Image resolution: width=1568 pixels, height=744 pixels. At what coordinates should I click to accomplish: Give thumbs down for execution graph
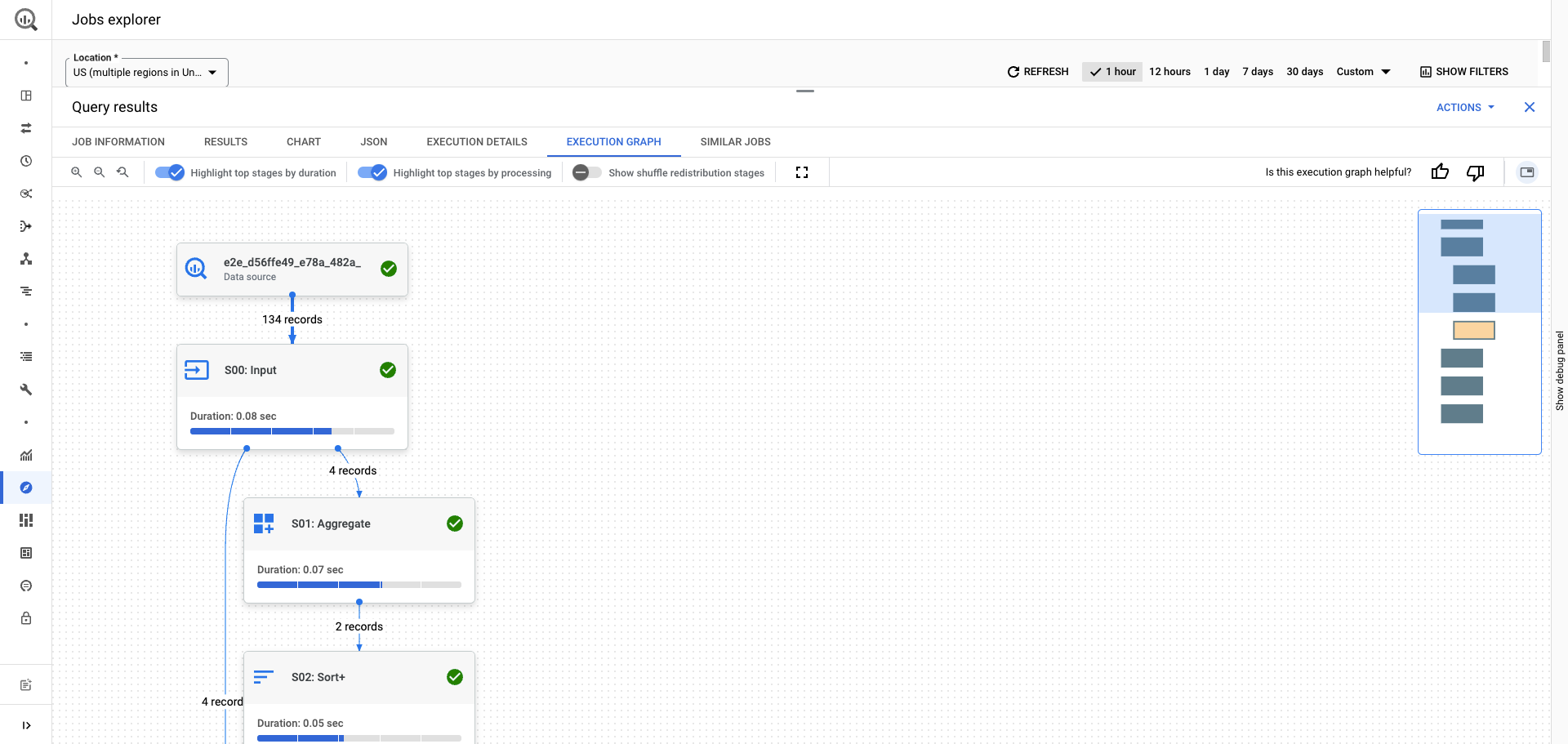click(x=1475, y=172)
